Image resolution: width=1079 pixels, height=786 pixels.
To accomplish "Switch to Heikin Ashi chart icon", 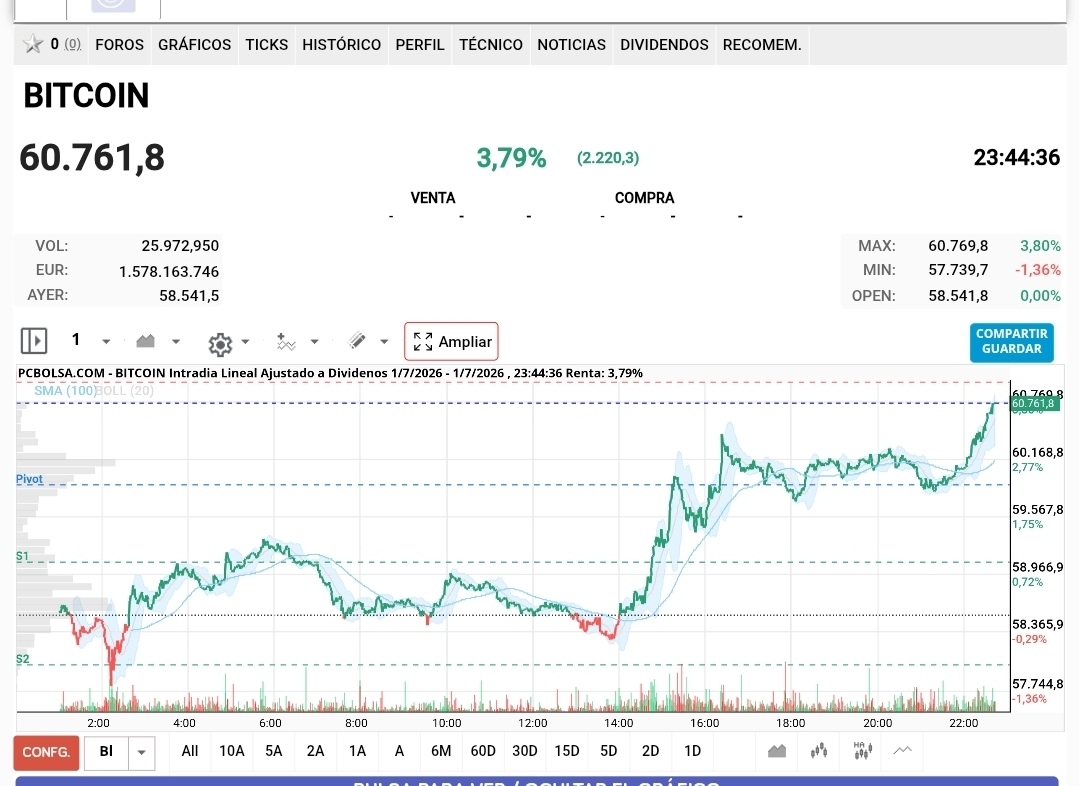I will (x=862, y=750).
